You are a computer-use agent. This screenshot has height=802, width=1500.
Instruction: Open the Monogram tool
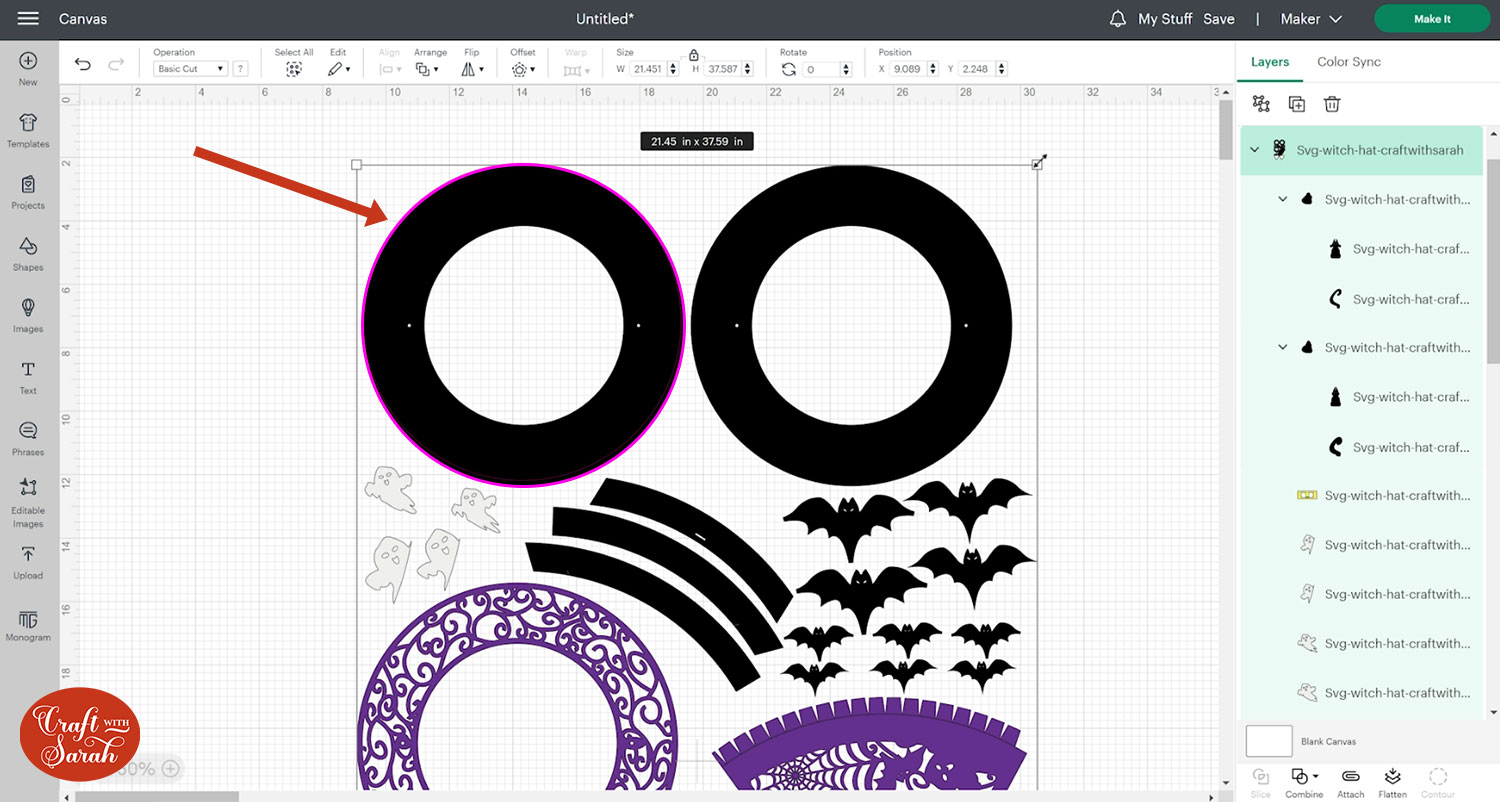point(28,624)
